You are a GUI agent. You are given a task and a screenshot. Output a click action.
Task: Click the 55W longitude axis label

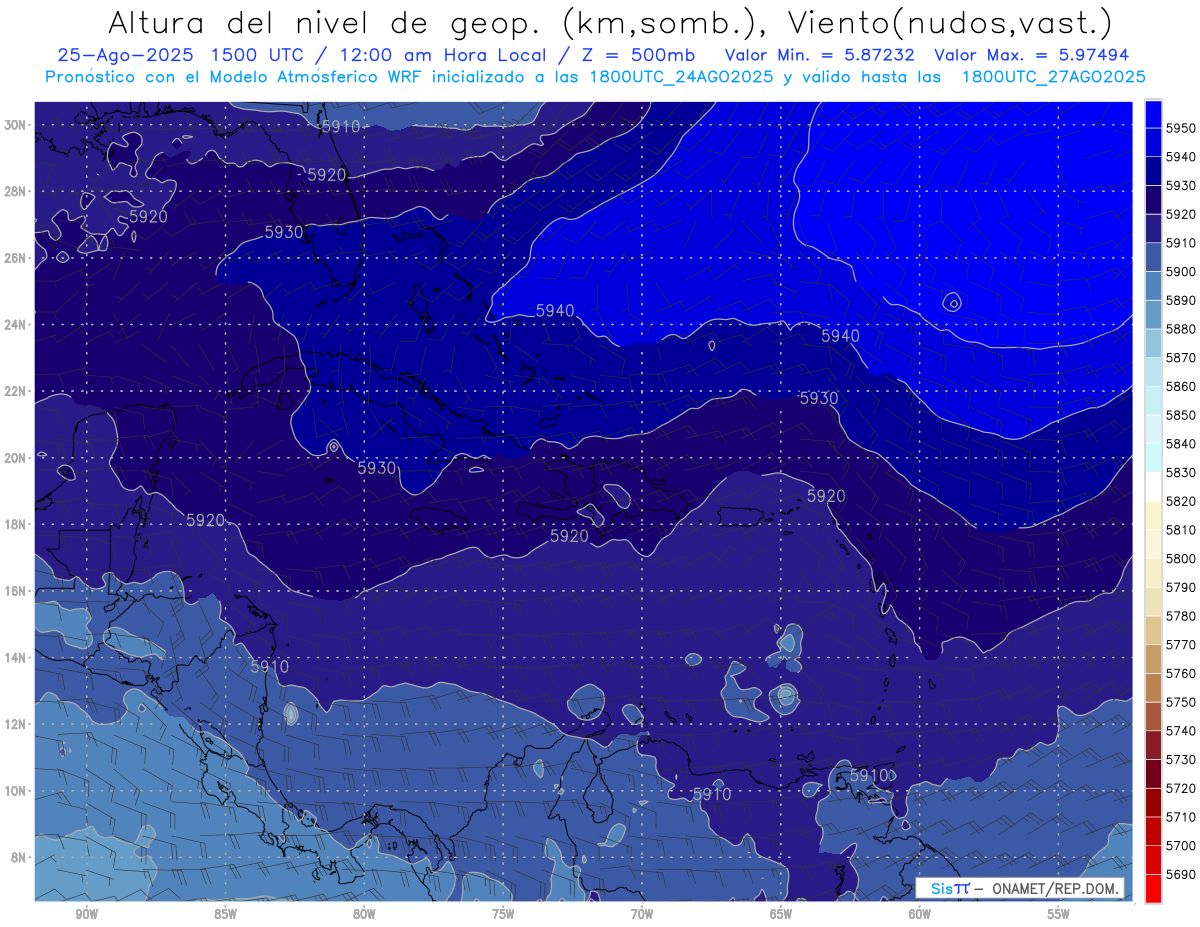[1059, 915]
